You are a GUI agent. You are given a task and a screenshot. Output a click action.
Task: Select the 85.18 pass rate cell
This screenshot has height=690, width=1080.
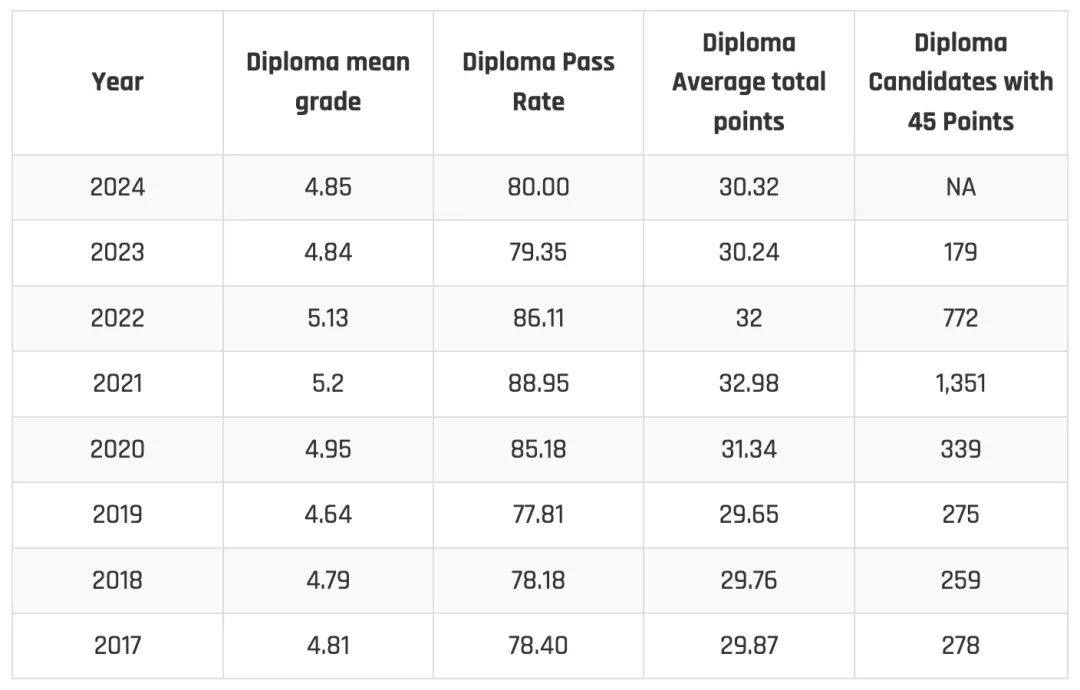pyautogui.click(x=538, y=450)
